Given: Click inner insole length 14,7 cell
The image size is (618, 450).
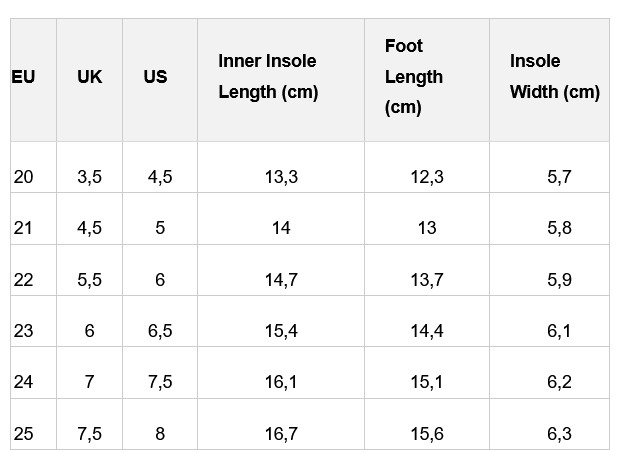Looking at the screenshot, I should pyautogui.click(x=281, y=280).
